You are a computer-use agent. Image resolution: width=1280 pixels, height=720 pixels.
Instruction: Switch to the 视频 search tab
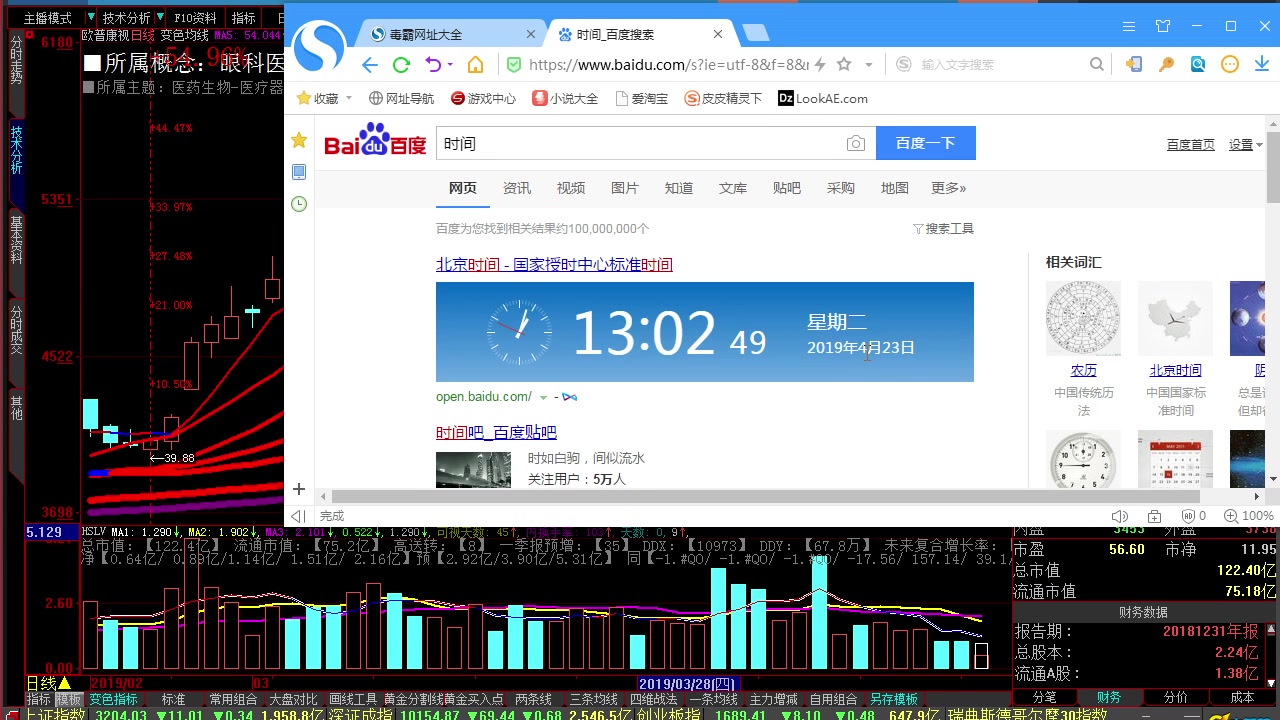[571, 188]
